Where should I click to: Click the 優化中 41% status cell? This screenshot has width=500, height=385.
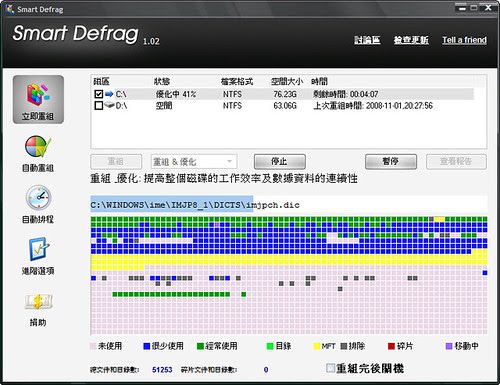tap(176, 94)
